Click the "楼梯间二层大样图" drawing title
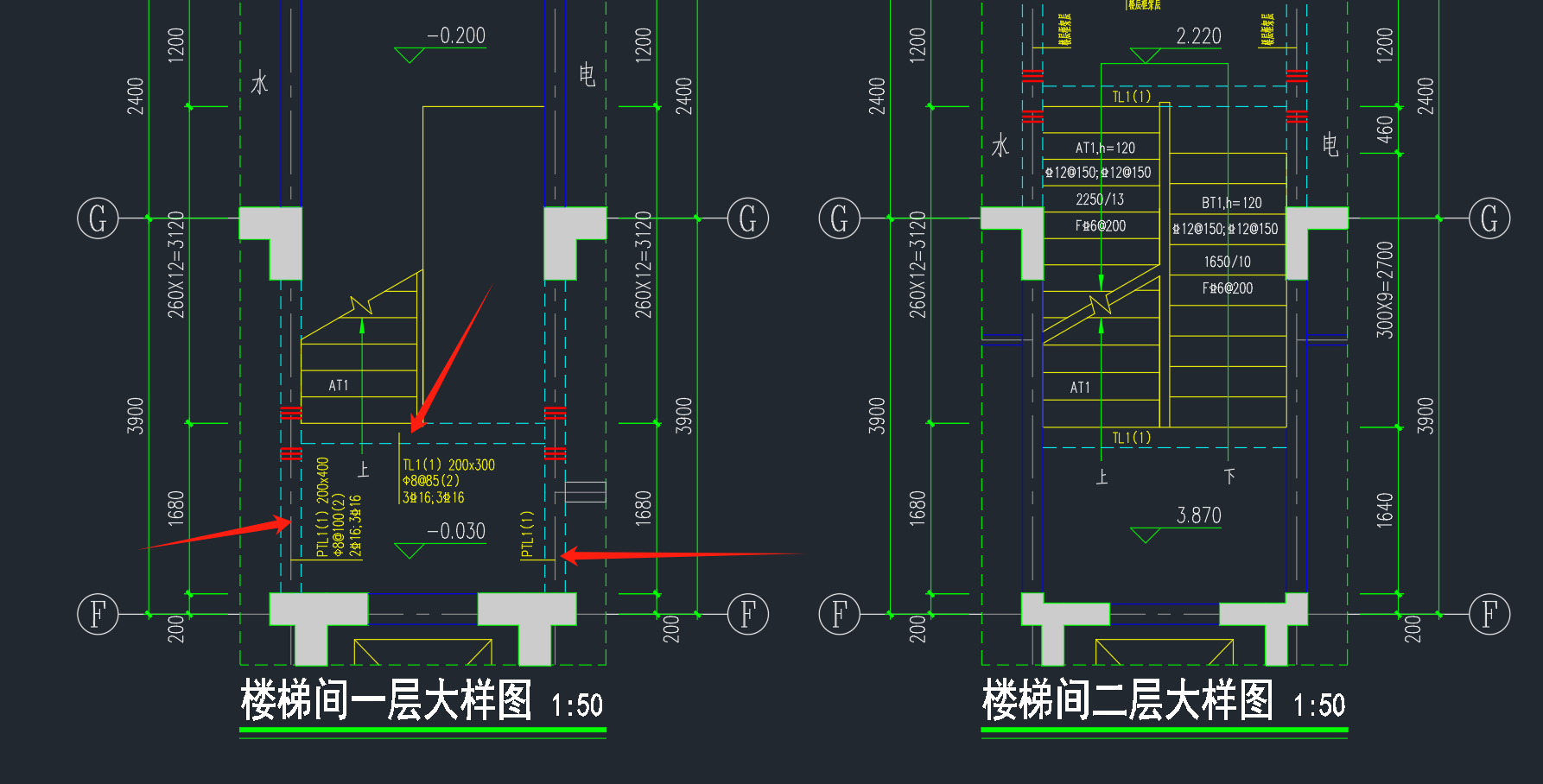Image resolution: width=1543 pixels, height=784 pixels. coord(1127,699)
